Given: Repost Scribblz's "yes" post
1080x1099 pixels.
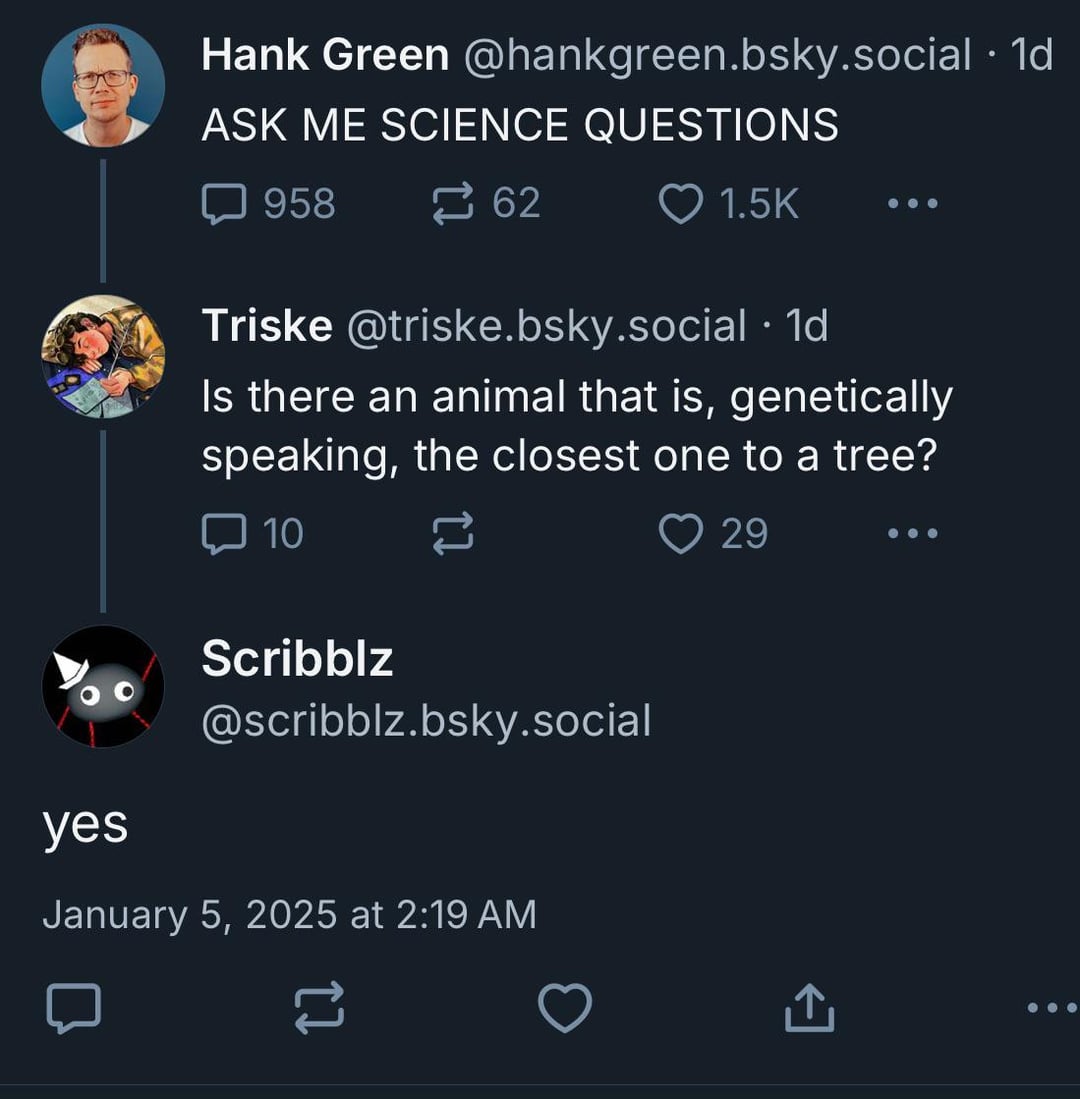Looking at the screenshot, I should 321,1008.
